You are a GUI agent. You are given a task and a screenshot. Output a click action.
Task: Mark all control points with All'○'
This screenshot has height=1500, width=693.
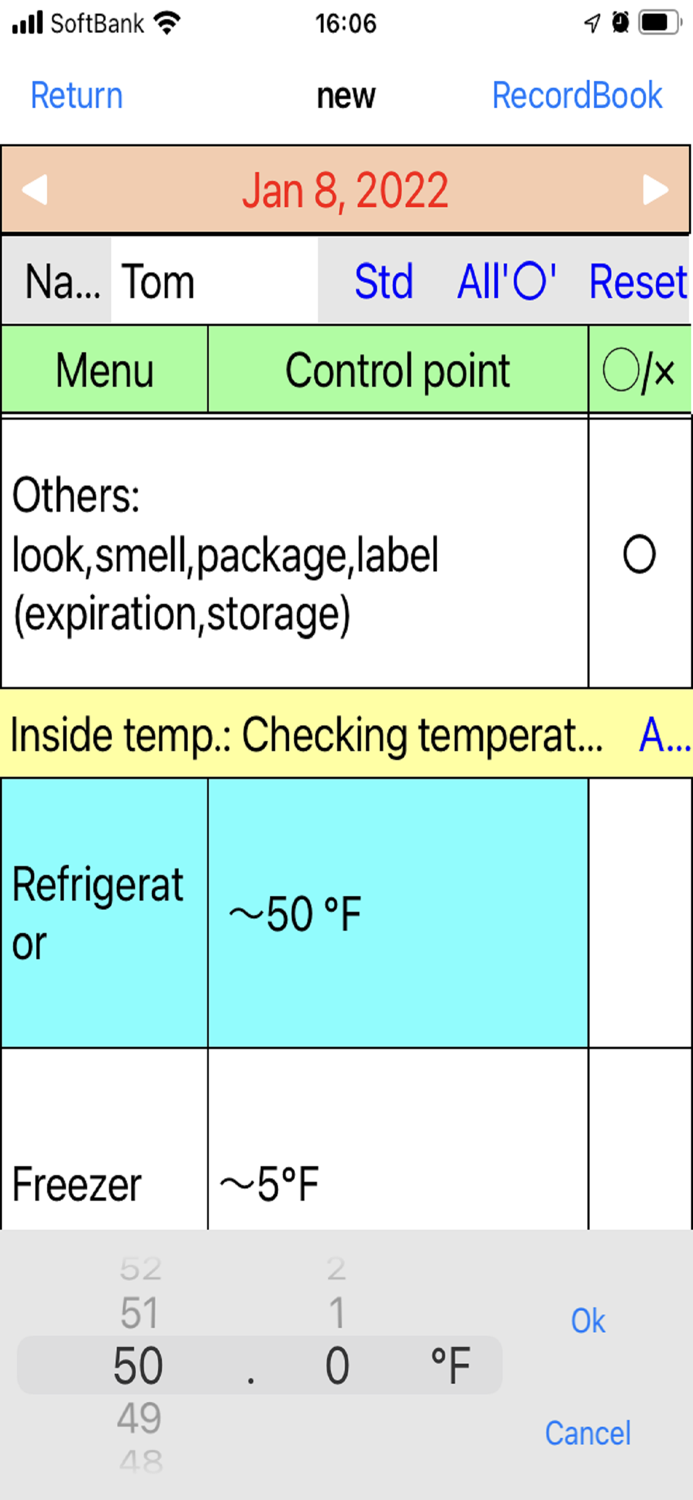(505, 281)
